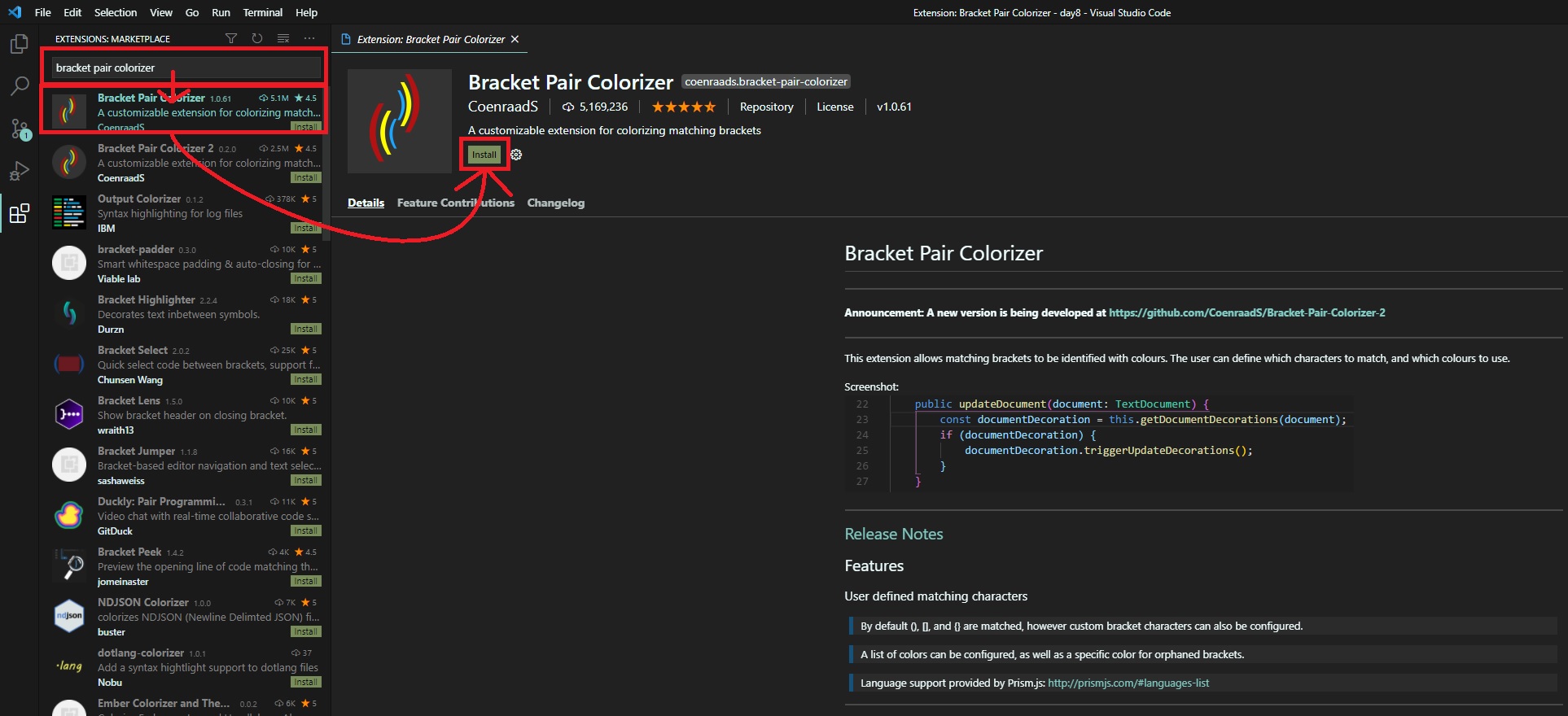Image resolution: width=1568 pixels, height=716 pixels.
Task: Open the Search view in activity bar
Action: pos(20,86)
